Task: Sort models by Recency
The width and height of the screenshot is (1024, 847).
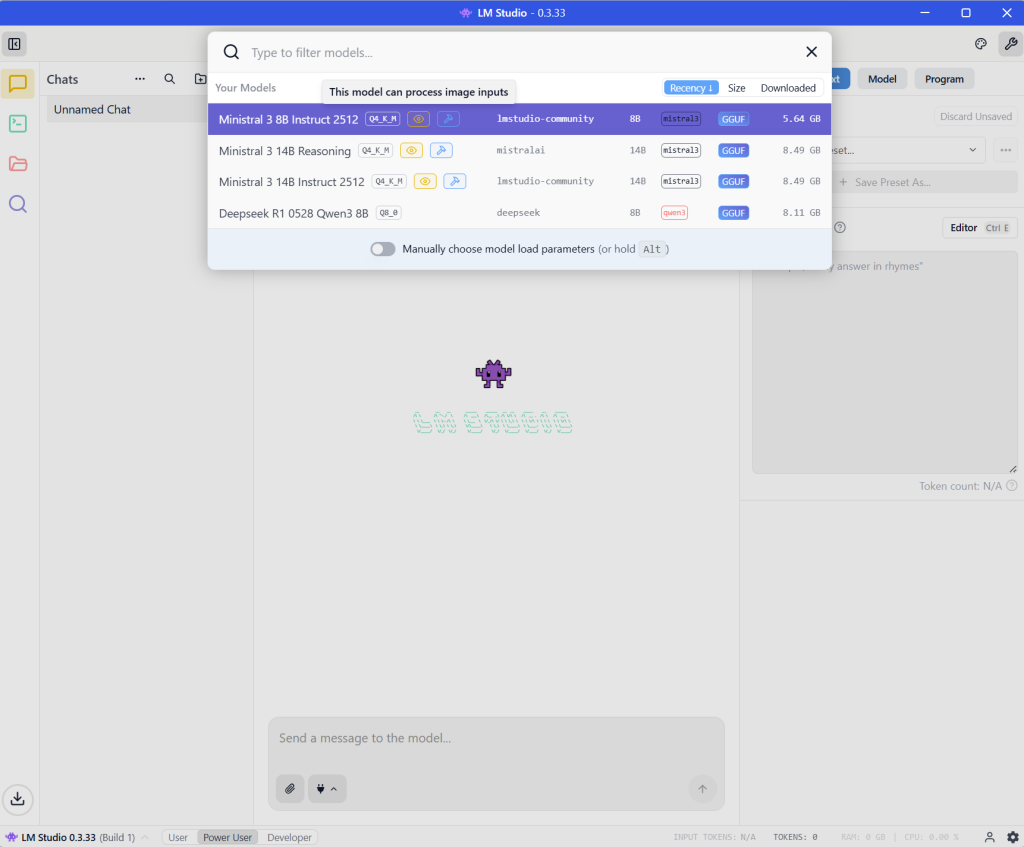Action: 691,88
